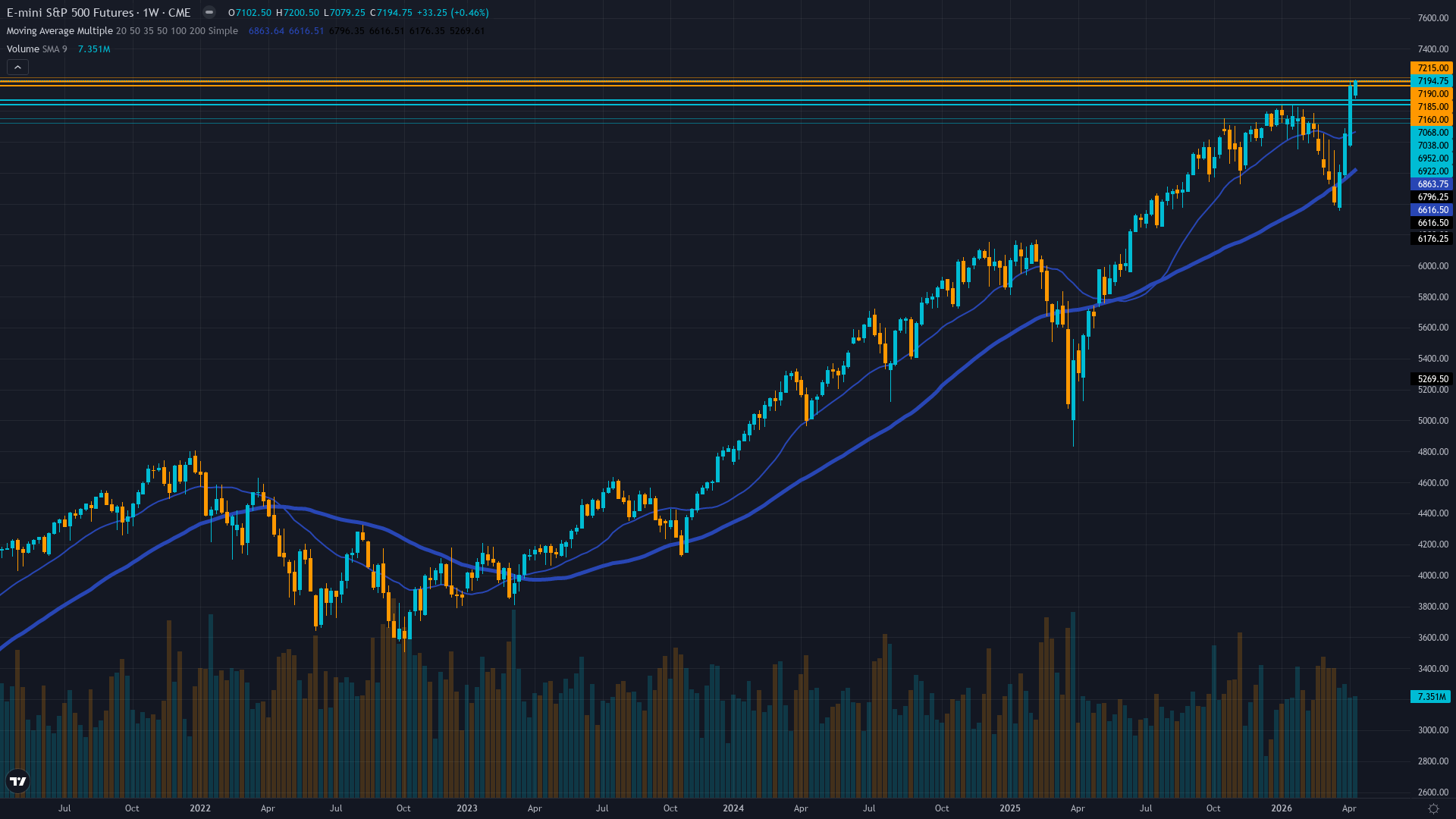The image size is (1456, 819).
Task: Open the Moving Average Multiple indicator legend
Action: coord(122,31)
